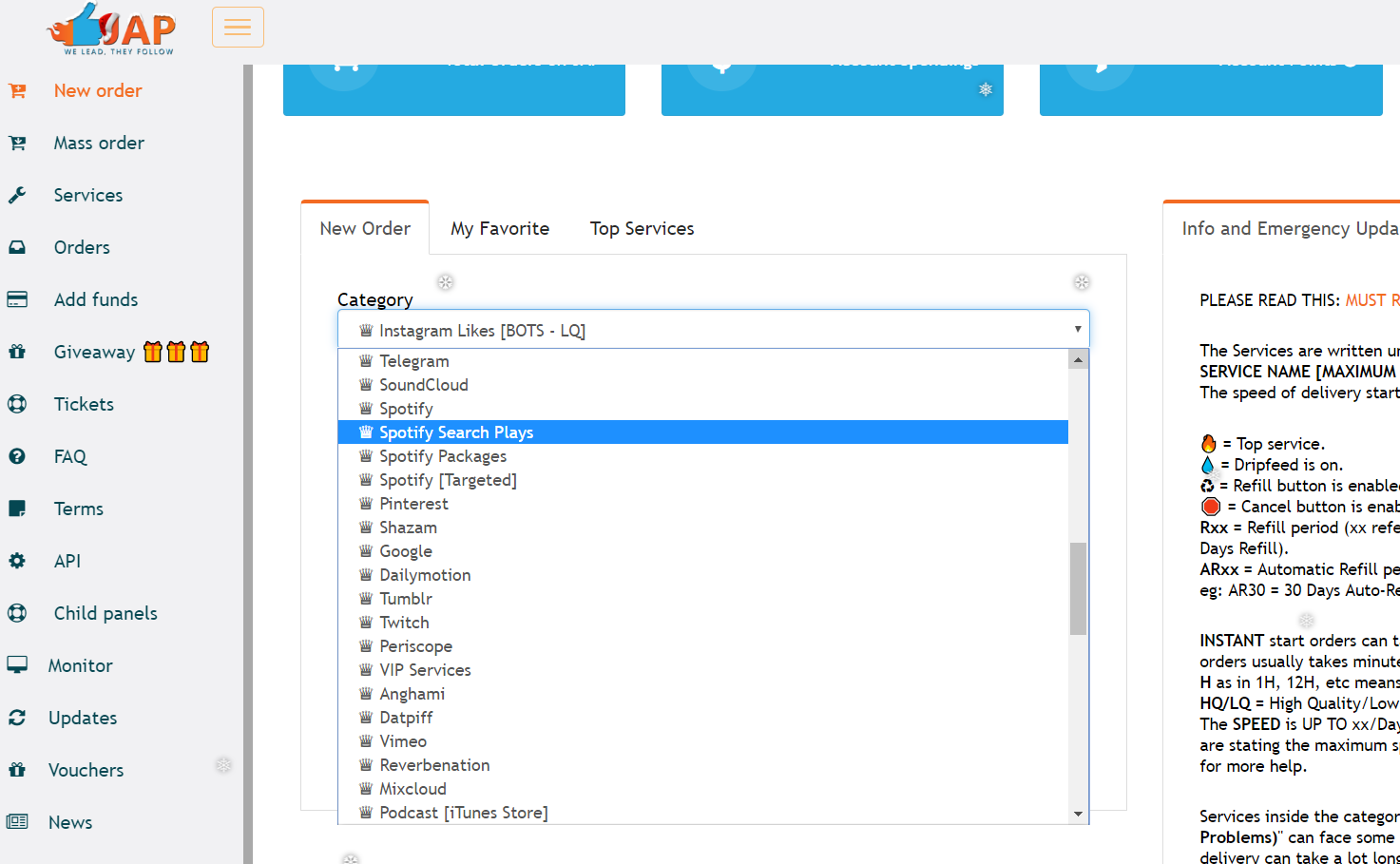Toggle the hamburger sidebar menu button
Viewport: 1400px width, 864px height.
(238, 28)
